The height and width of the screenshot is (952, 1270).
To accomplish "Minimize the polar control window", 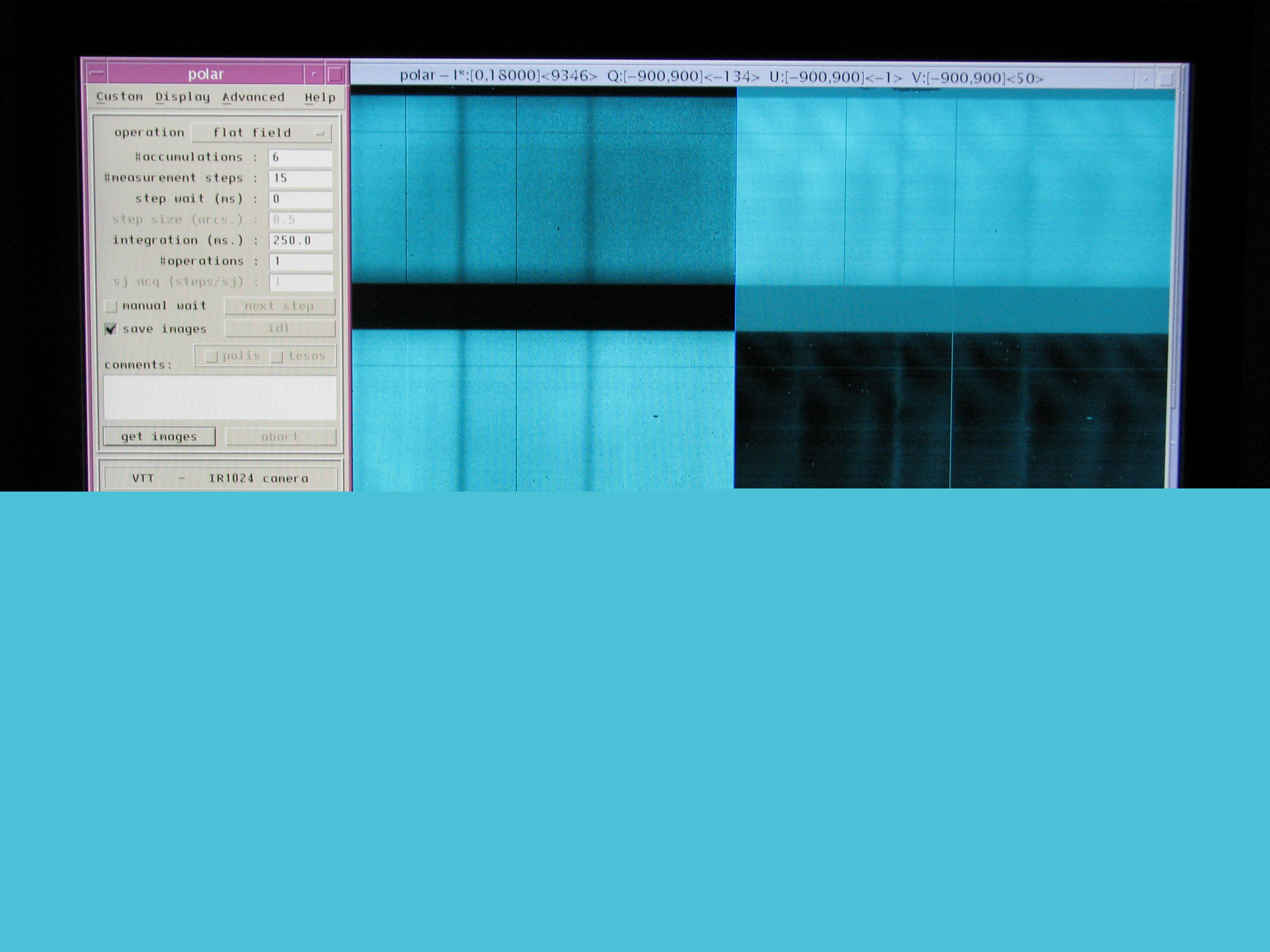I will pyautogui.click(x=314, y=74).
